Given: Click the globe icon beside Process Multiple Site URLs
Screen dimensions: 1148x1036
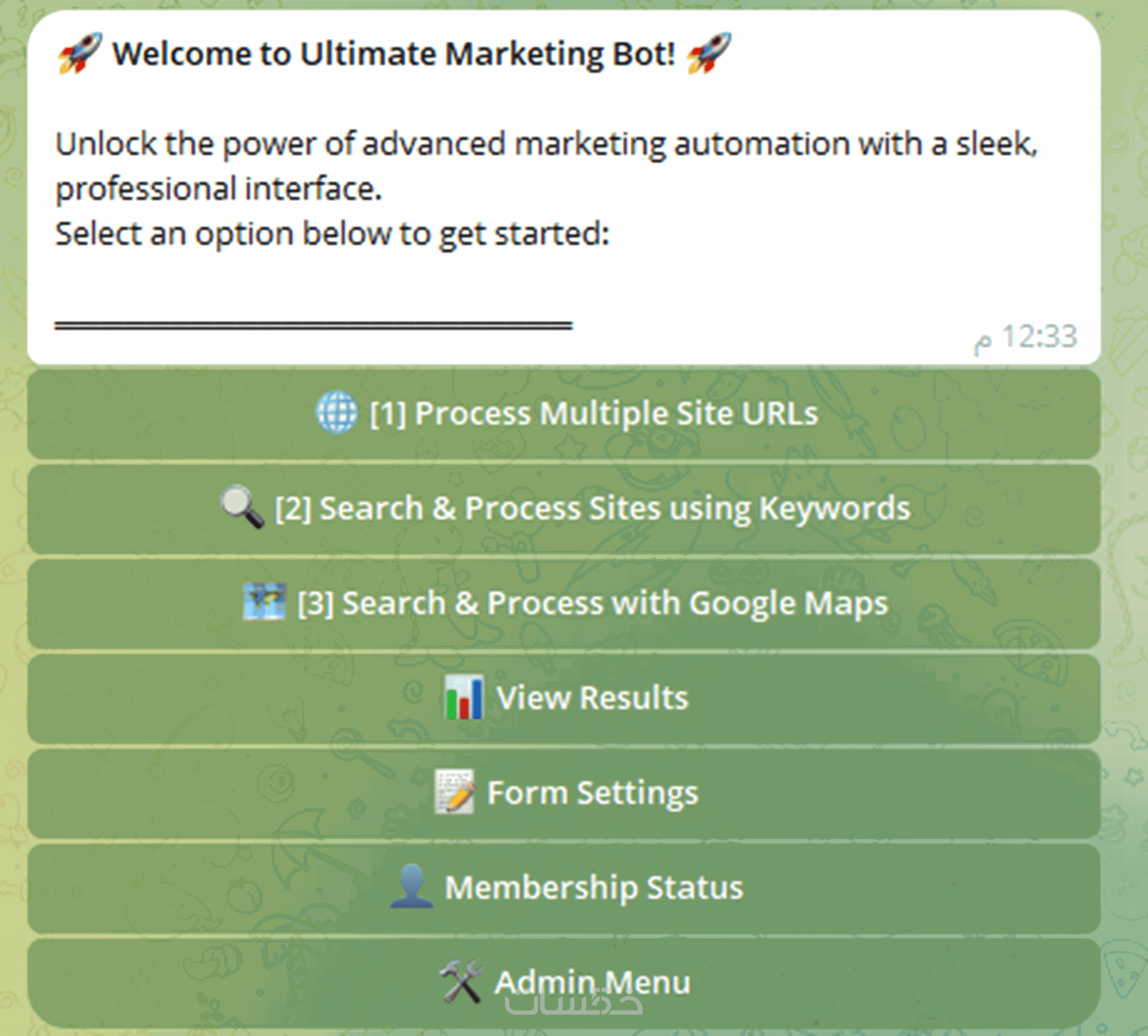Looking at the screenshot, I should coord(336,412).
